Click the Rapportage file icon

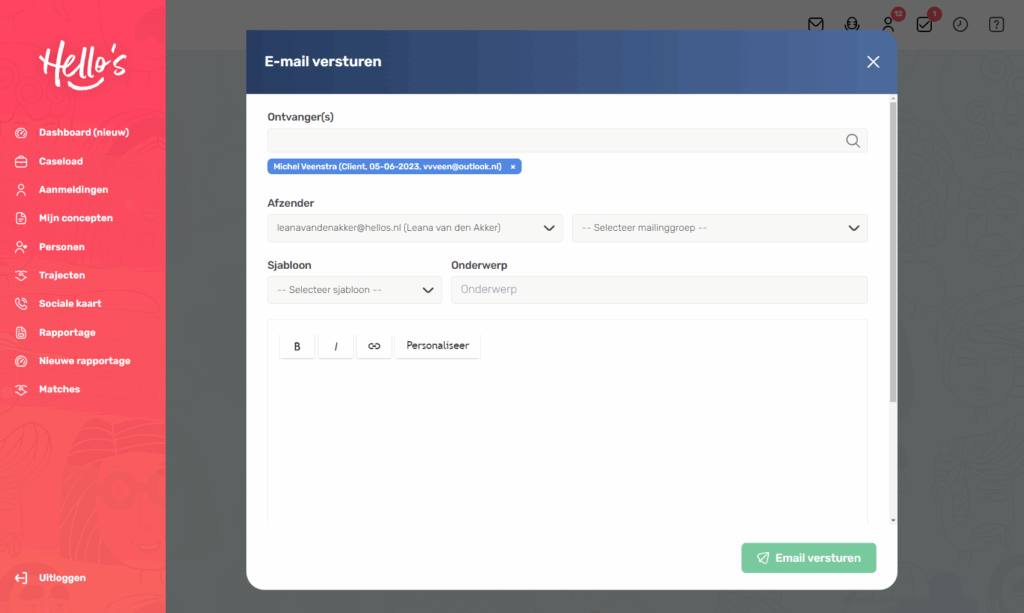point(21,332)
